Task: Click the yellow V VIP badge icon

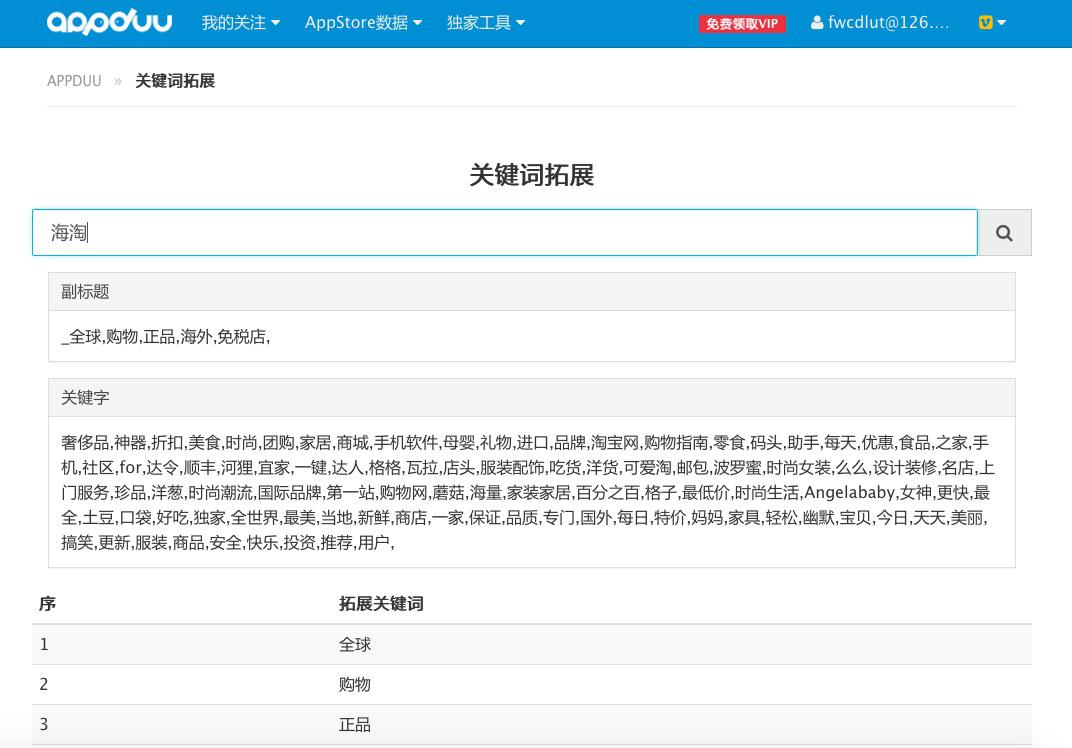Action: pos(984,22)
